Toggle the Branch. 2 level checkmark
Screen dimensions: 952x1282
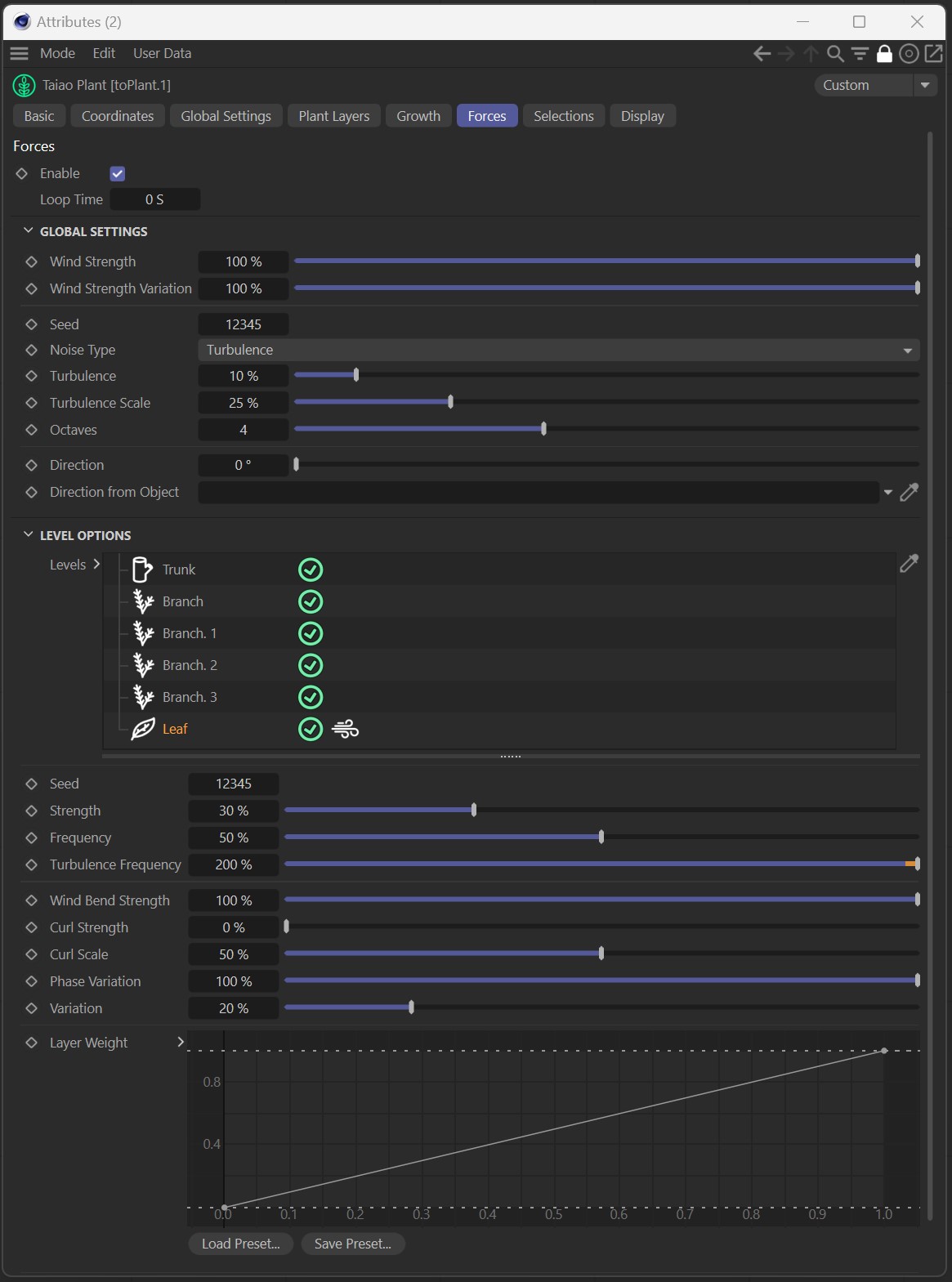click(311, 665)
